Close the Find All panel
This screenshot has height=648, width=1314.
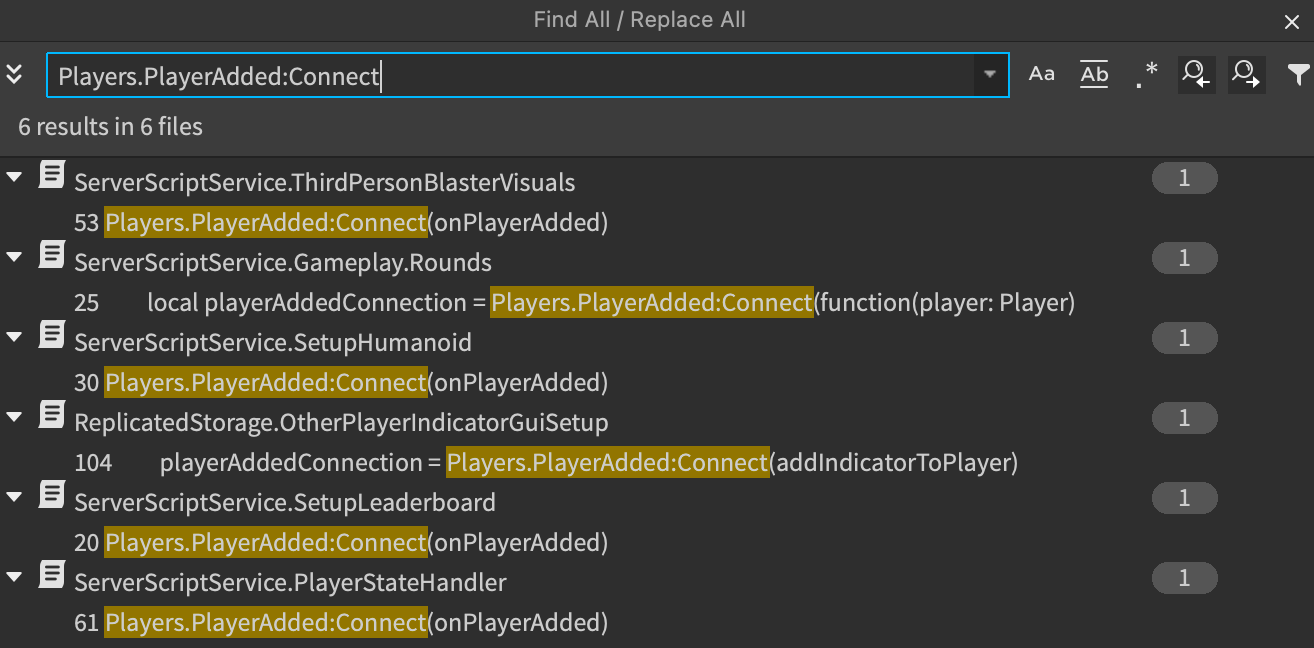click(1292, 22)
